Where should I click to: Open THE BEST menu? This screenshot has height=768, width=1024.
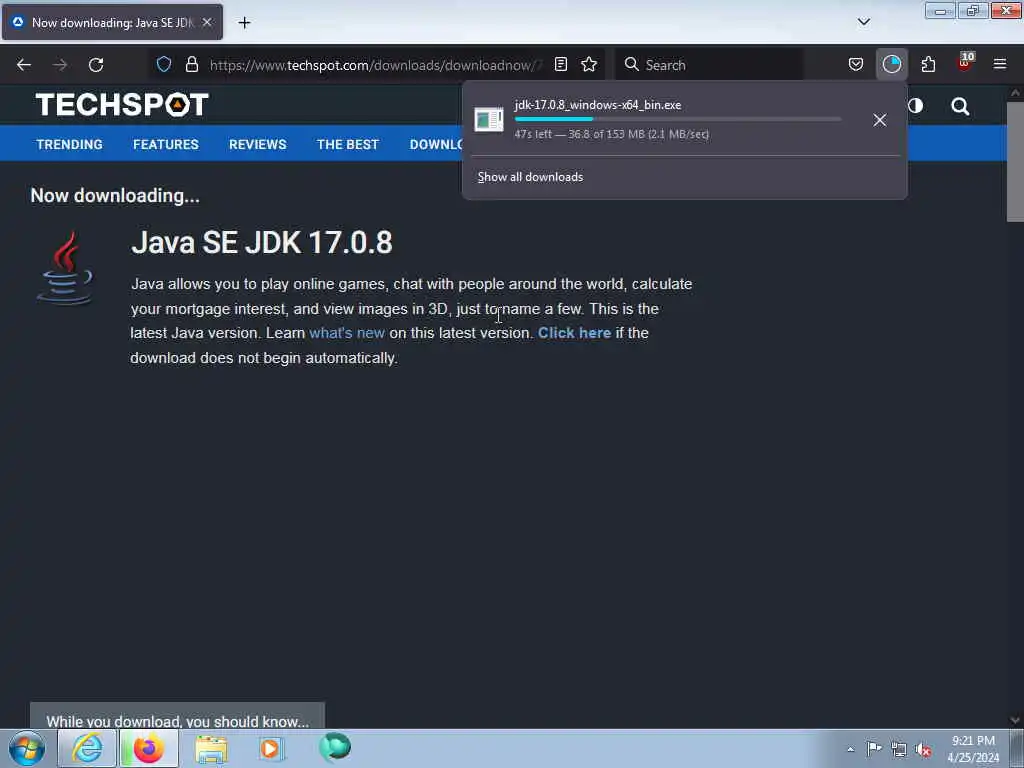[347, 144]
